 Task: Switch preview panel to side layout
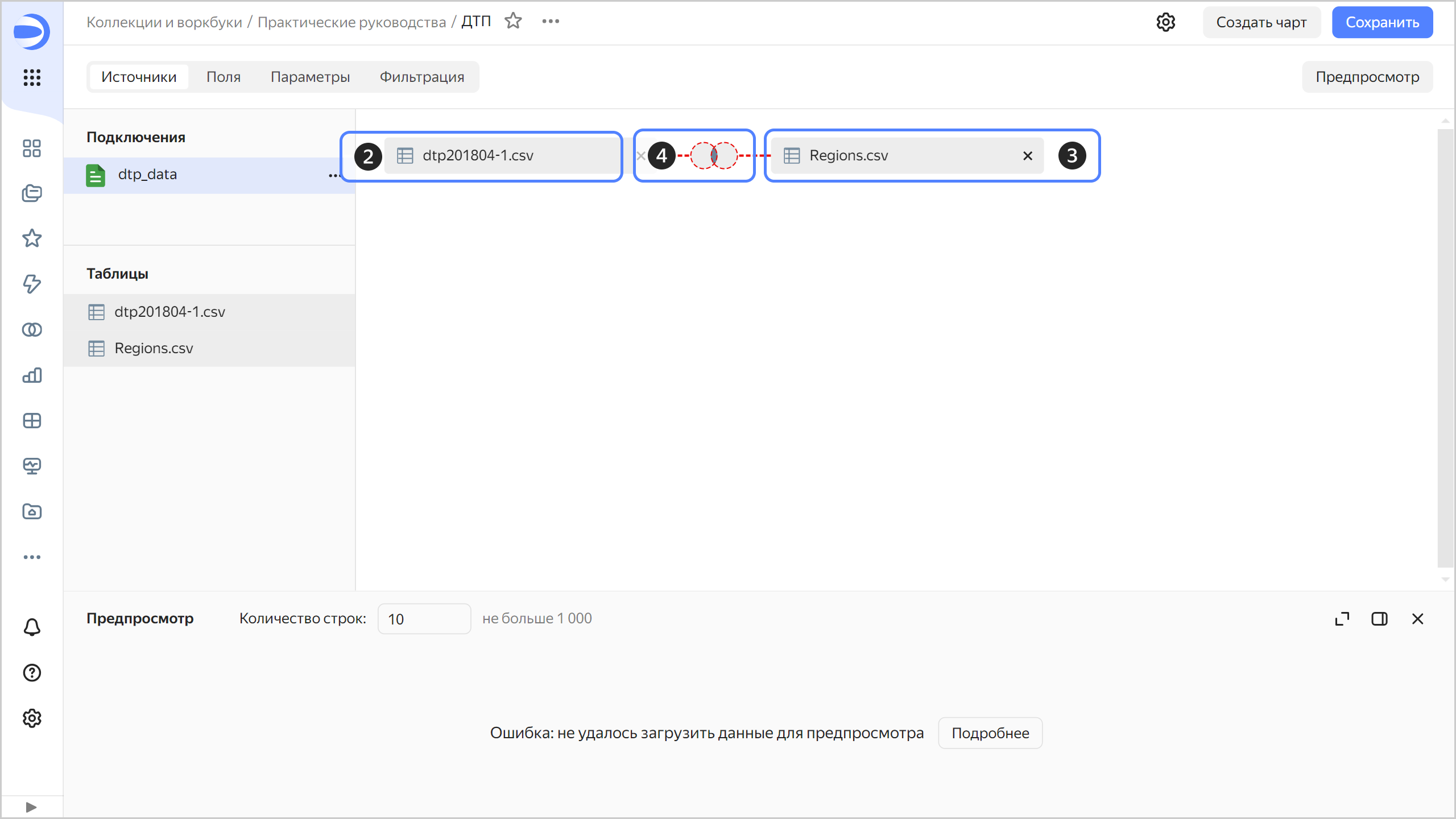1379,619
